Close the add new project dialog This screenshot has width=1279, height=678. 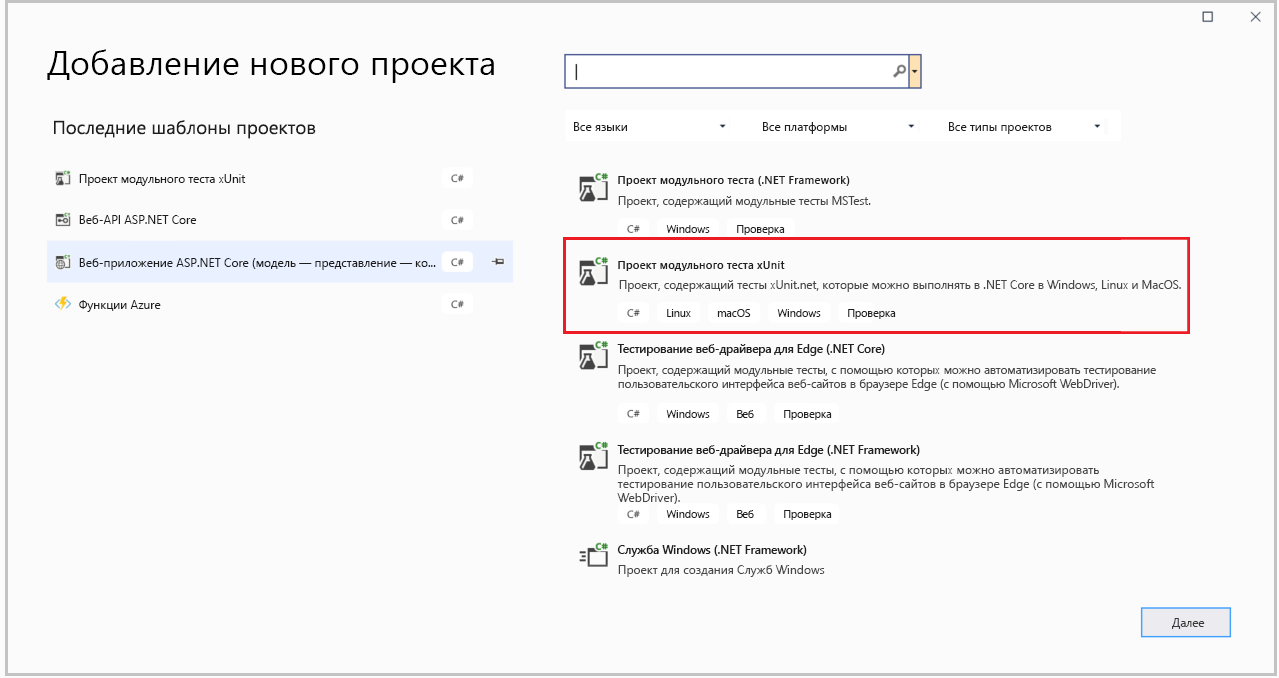tap(1255, 16)
